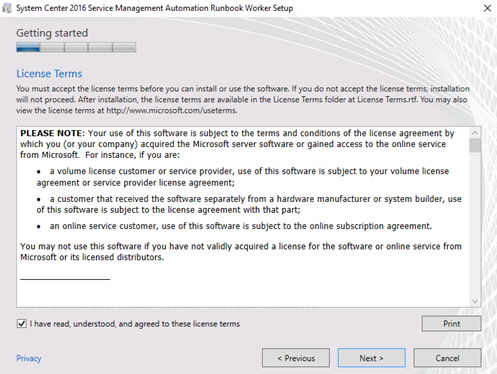This screenshot has height=374, width=497.
Task: Click the volume license customer bullet text
Action: 243,177
